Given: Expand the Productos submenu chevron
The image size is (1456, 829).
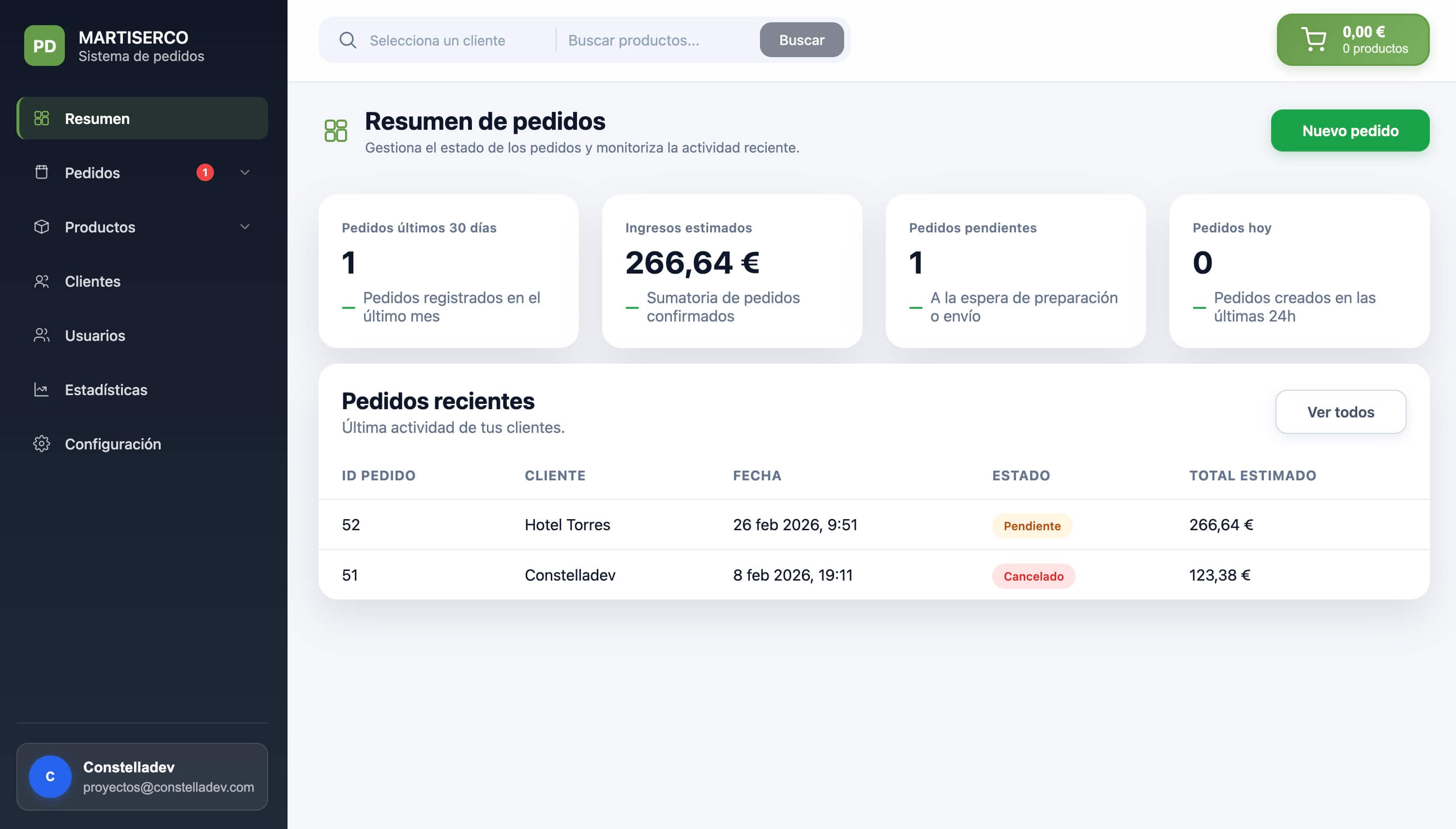Looking at the screenshot, I should (245, 227).
